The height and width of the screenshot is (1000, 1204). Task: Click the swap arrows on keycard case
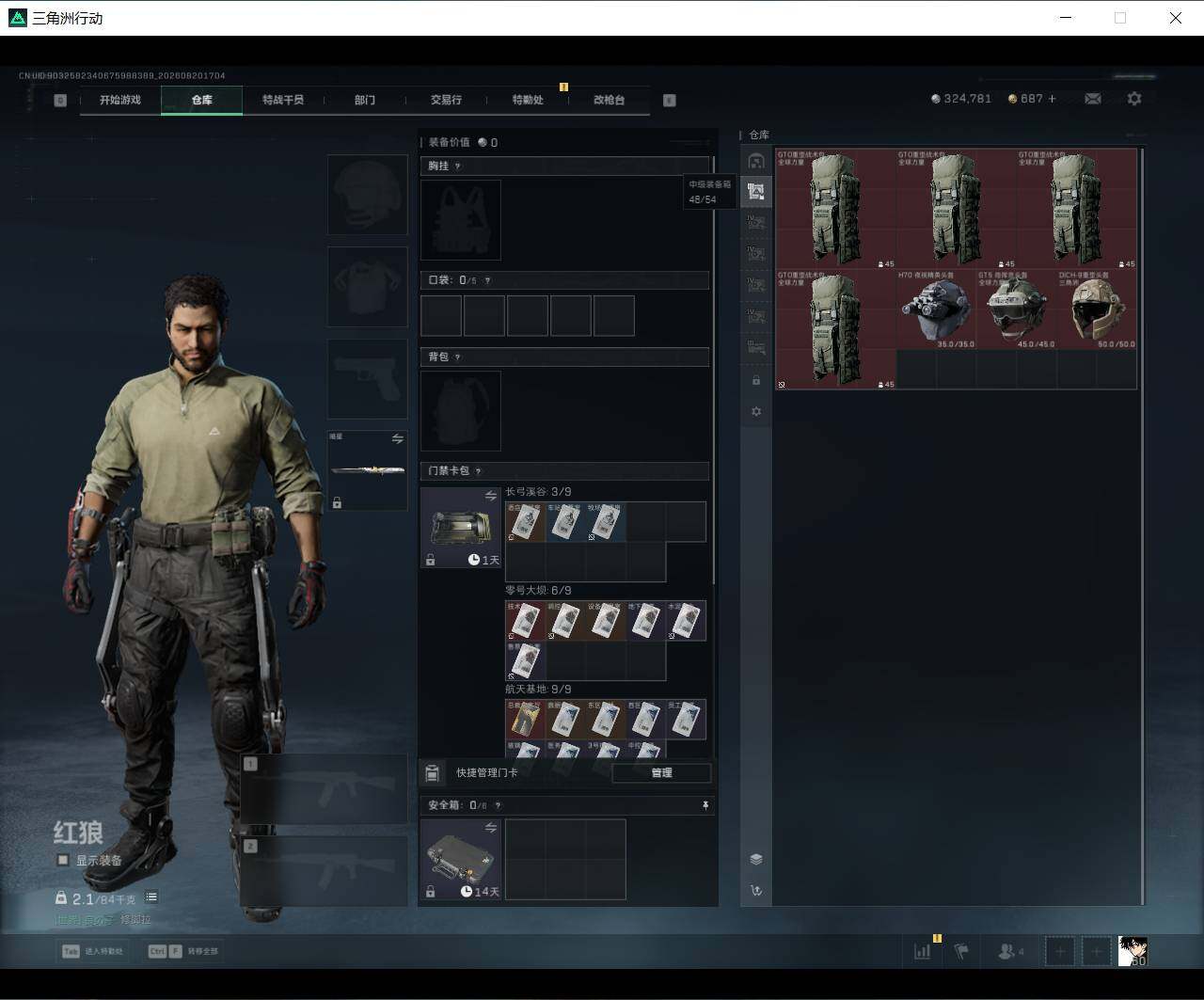[x=490, y=496]
